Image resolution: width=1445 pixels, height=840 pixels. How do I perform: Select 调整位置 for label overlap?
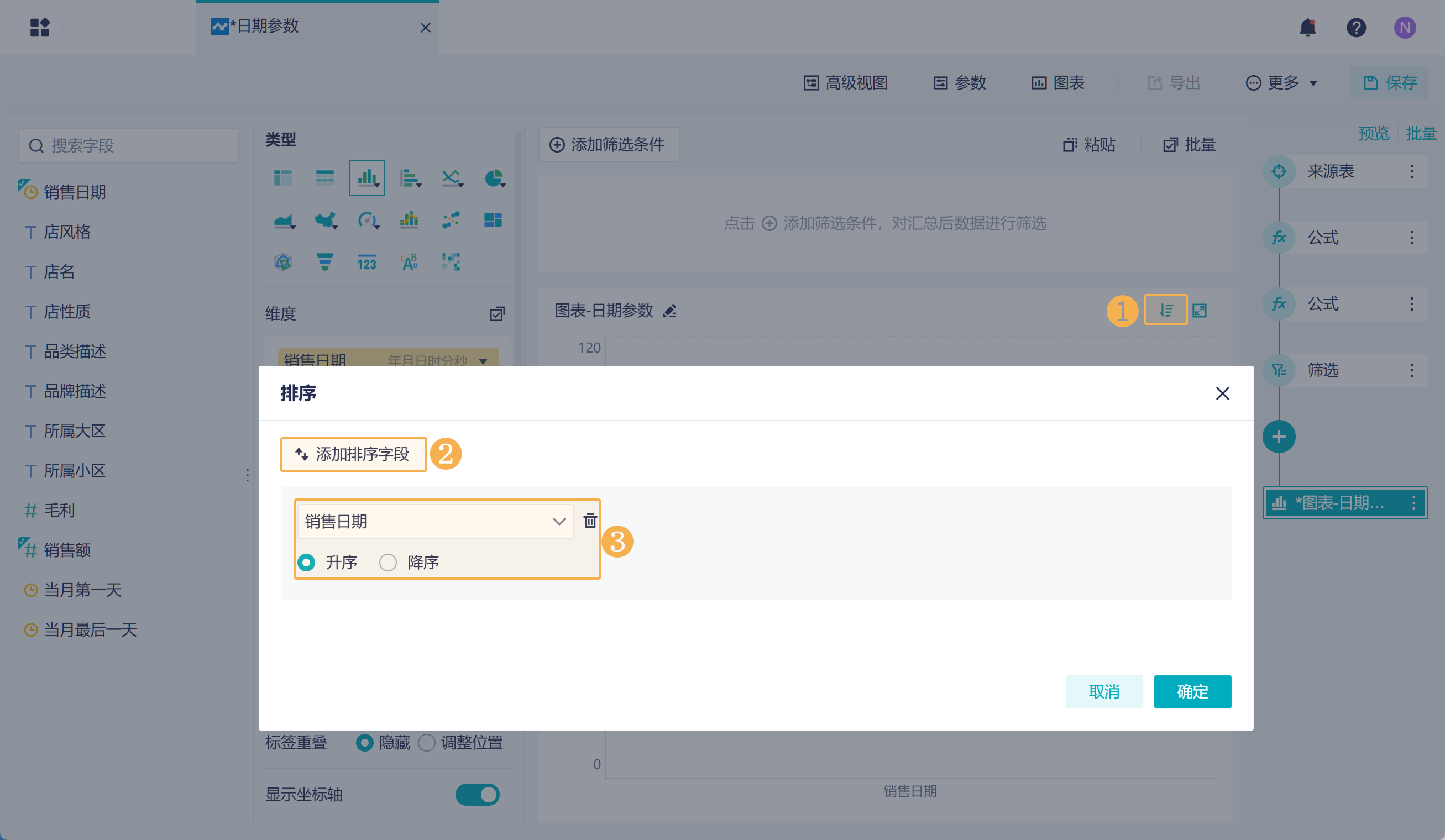point(427,743)
